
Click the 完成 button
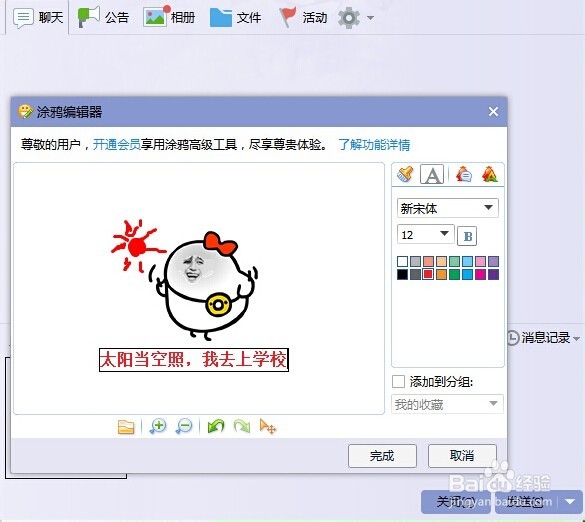click(x=382, y=456)
